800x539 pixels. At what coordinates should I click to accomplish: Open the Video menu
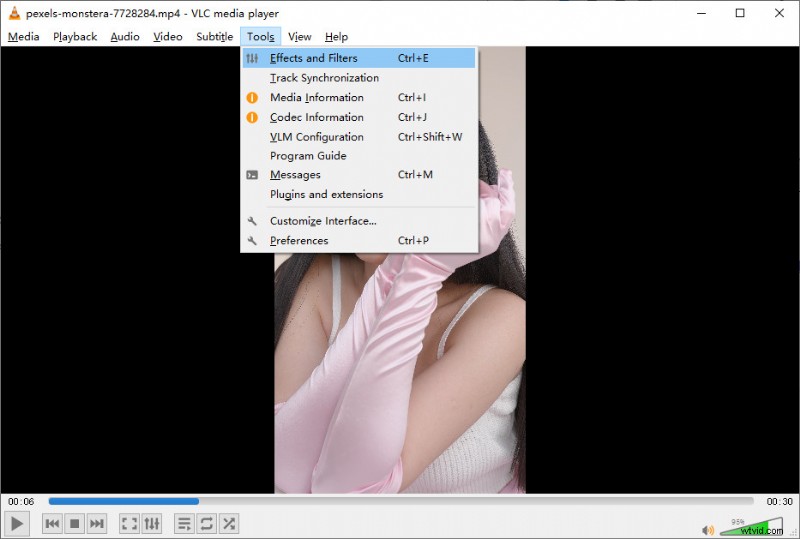pos(168,37)
